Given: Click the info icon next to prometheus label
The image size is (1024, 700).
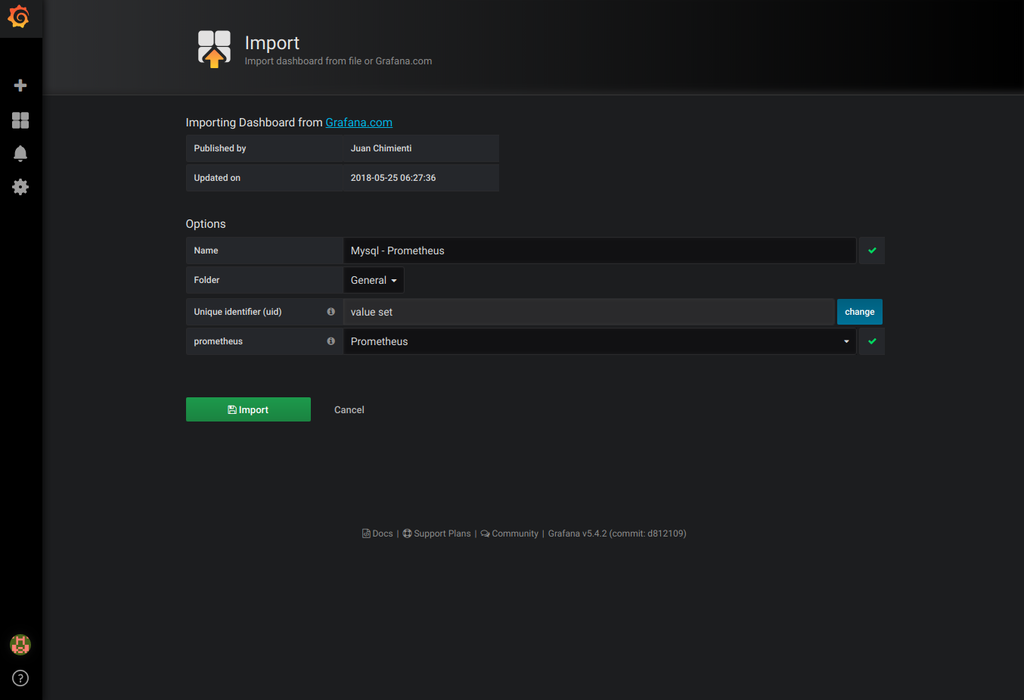Looking at the screenshot, I should click(330, 342).
